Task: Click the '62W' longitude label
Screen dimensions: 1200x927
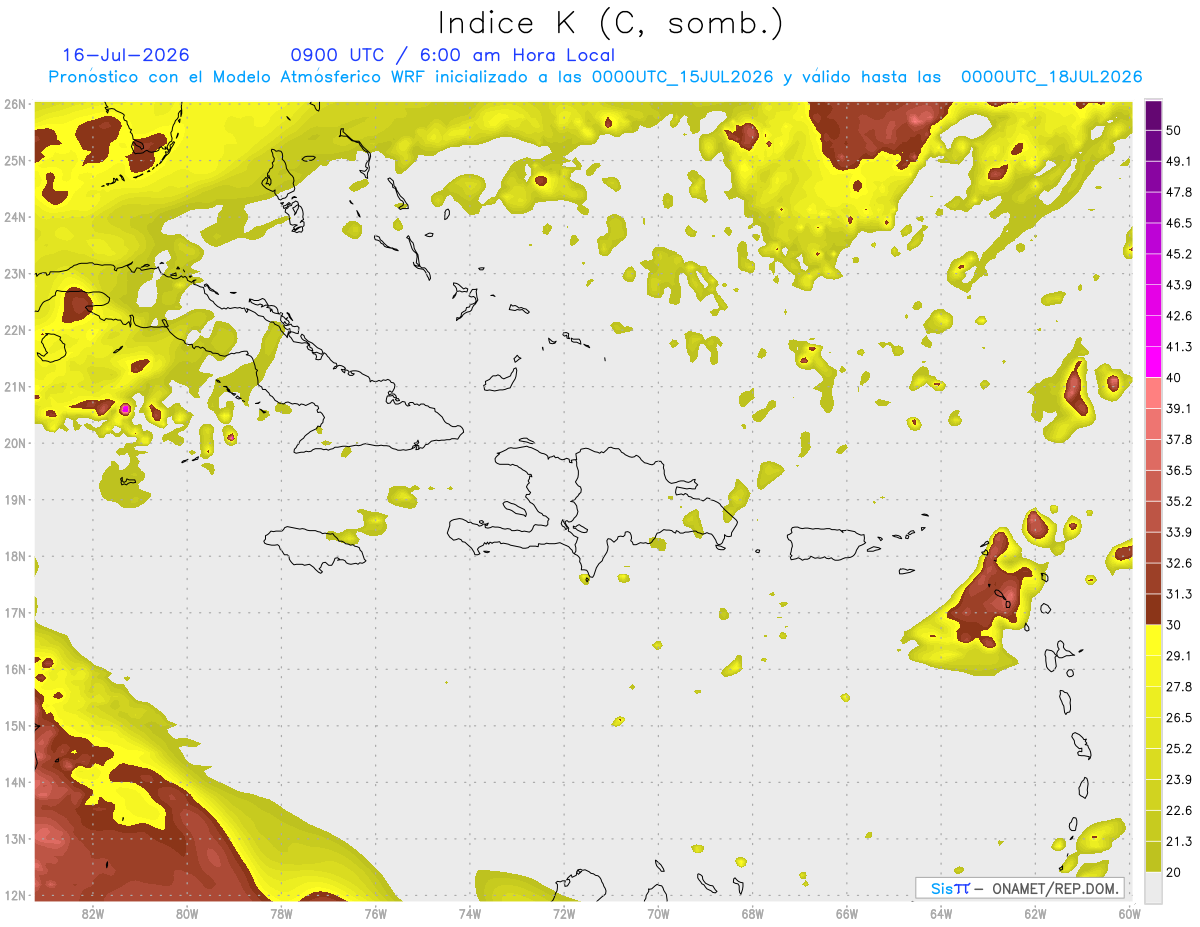Action: click(x=1035, y=913)
